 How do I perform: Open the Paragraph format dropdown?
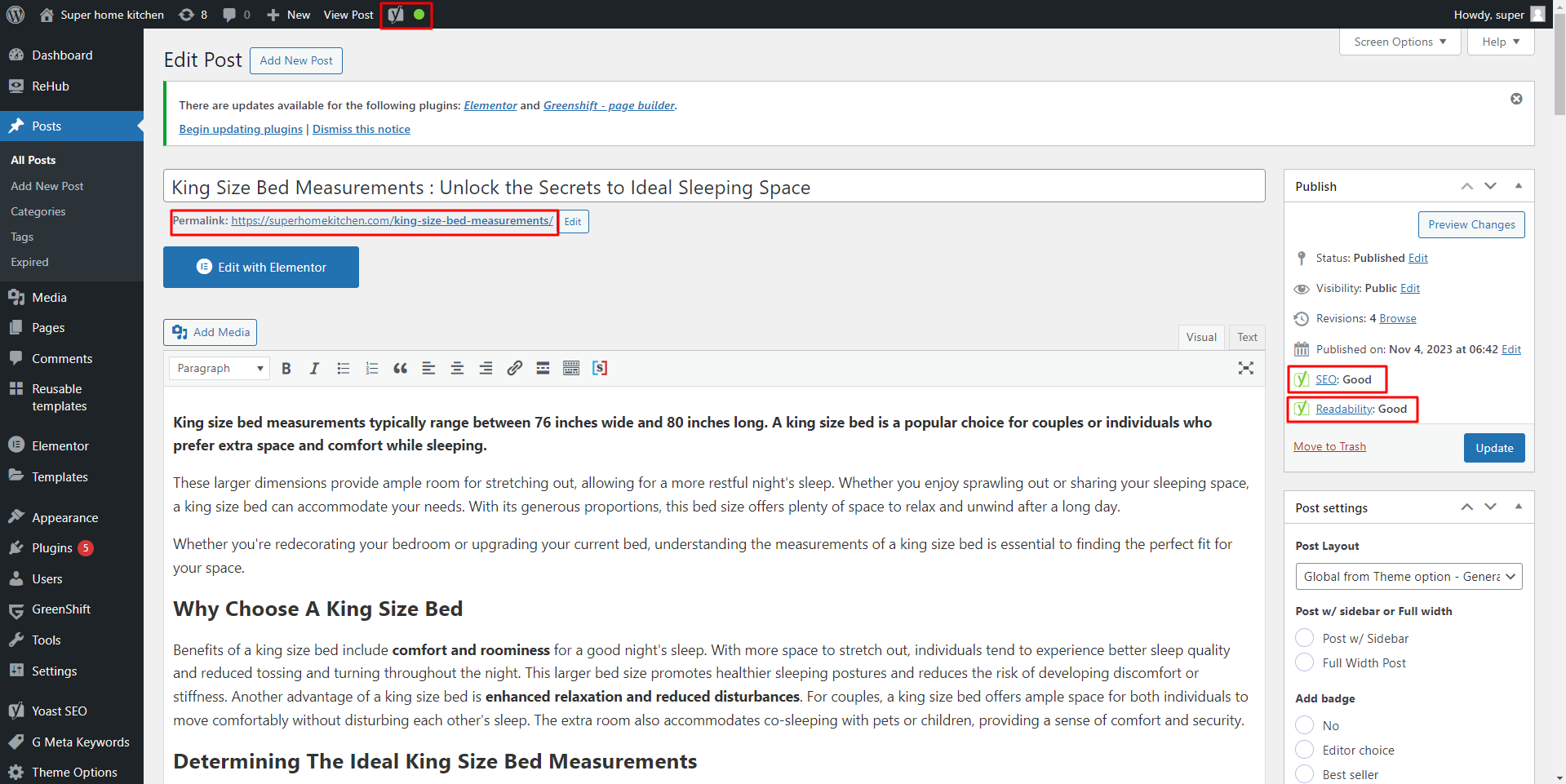pyautogui.click(x=218, y=368)
